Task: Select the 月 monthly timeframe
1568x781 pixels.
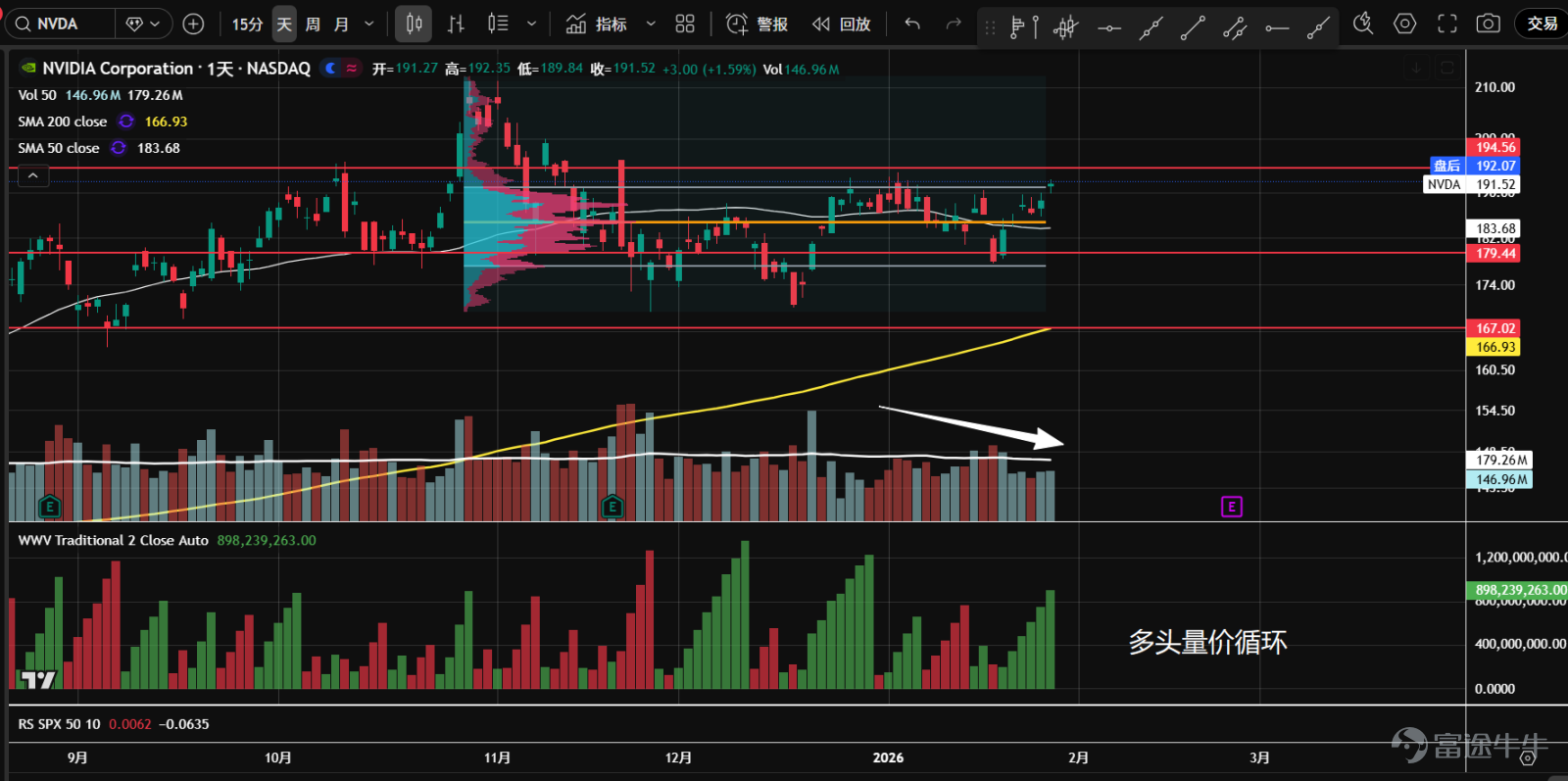Action: point(341,24)
